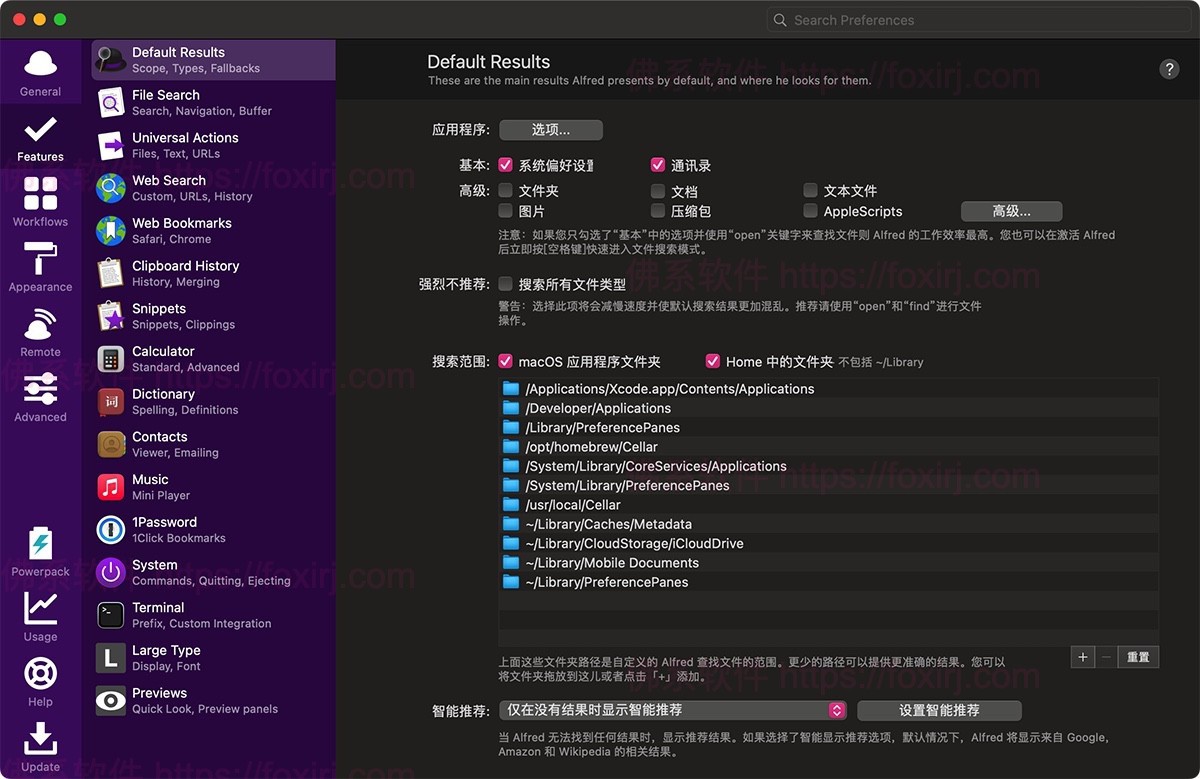Open the Snippets star icon
This screenshot has height=779, width=1200.
109,316
